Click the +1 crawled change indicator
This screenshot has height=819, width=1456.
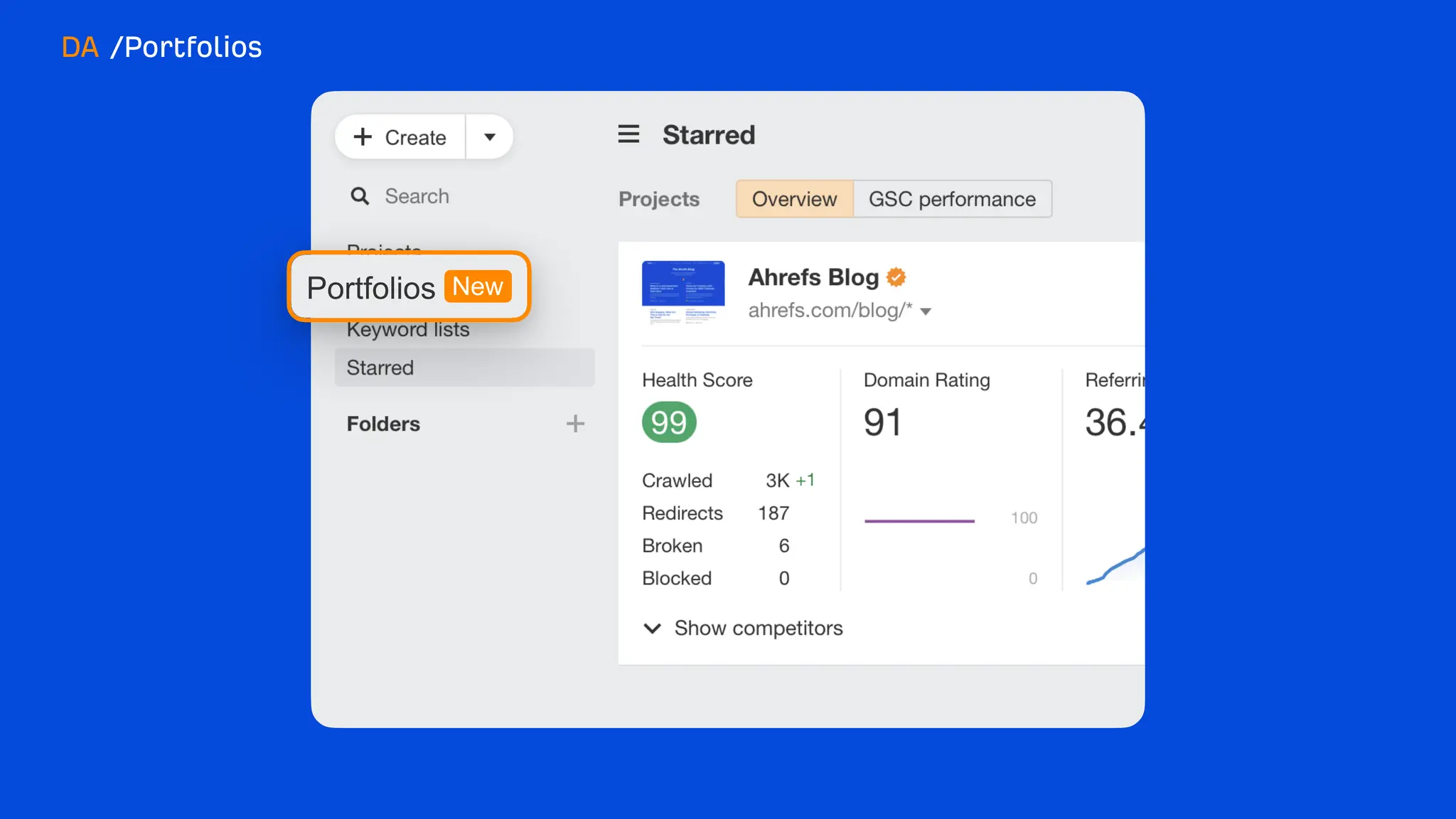[805, 481]
